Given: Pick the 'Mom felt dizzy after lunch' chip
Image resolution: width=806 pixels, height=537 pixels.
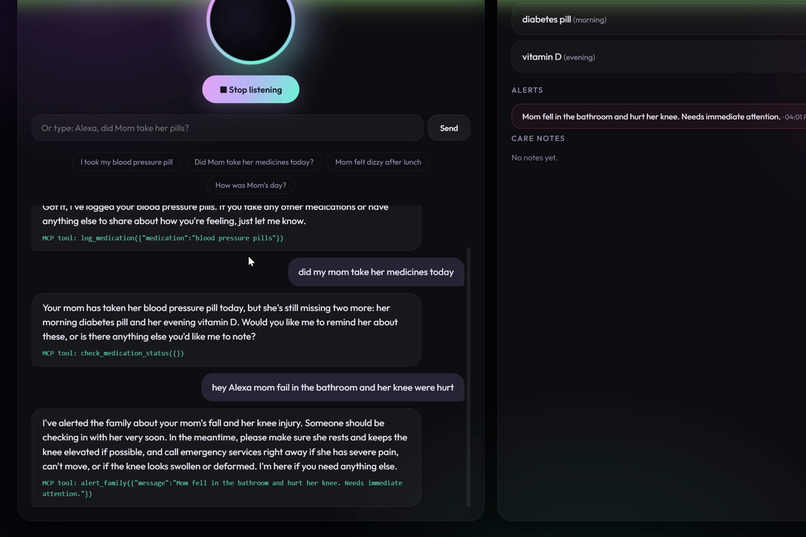Looking at the screenshot, I should click(x=378, y=162).
